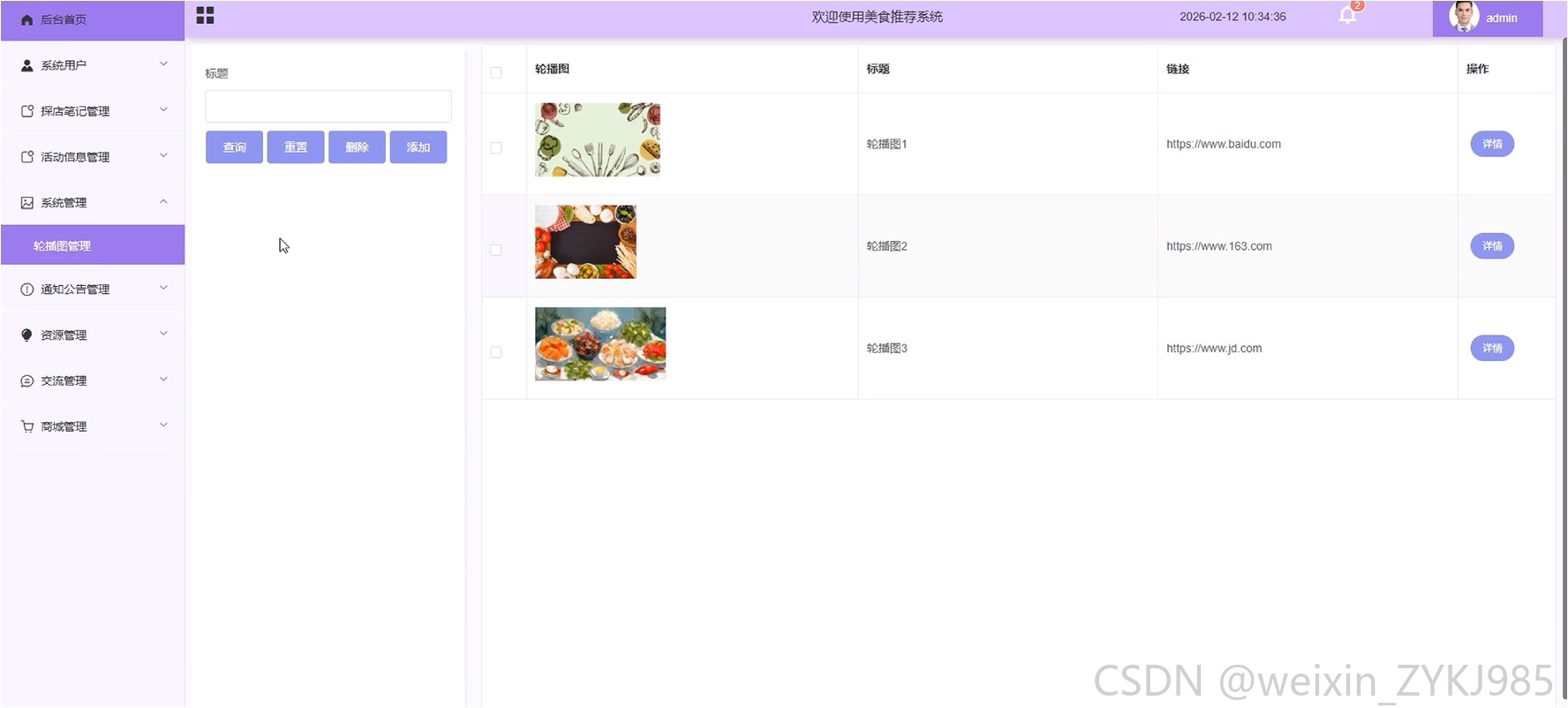Screen dimensions: 1568x708
Task: Click the chat icon beside 交流管理
Action: pyautogui.click(x=27, y=381)
